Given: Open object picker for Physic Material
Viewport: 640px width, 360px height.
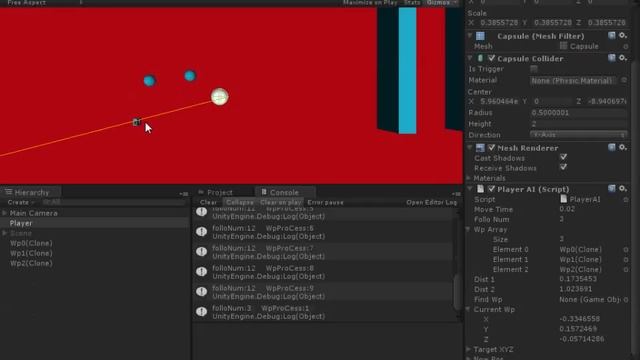Looking at the screenshot, I should pos(624,80).
